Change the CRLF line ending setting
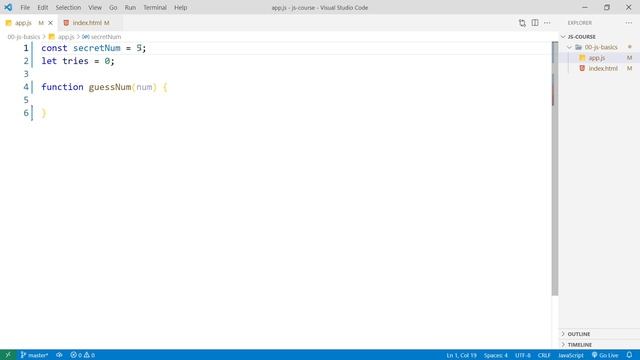Screen dimensions: 640x360 pos(544,355)
